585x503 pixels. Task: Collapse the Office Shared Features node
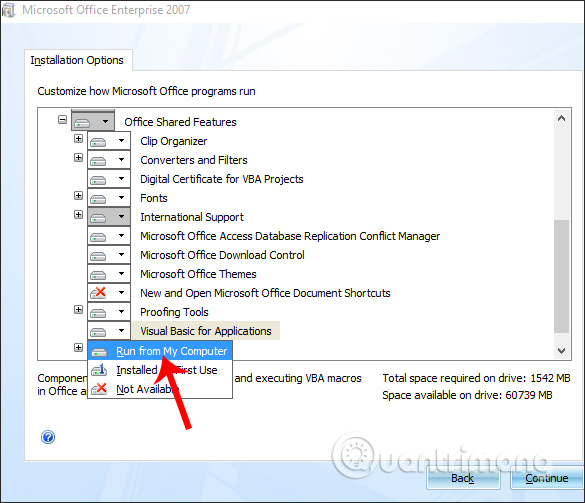pyautogui.click(x=62, y=120)
